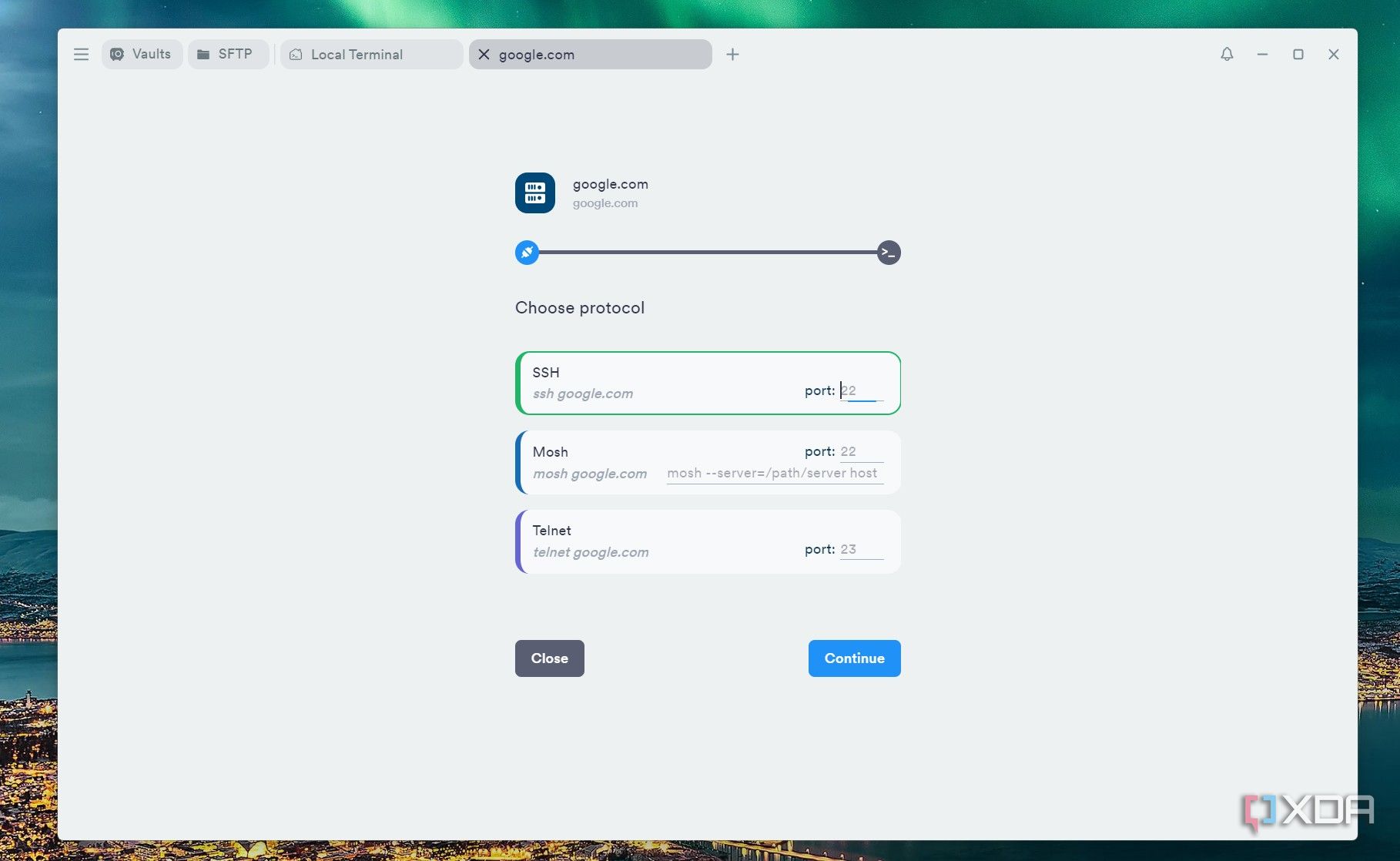Select the SSH protocol option
This screenshot has width=1400, height=861.
coord(708,383)
